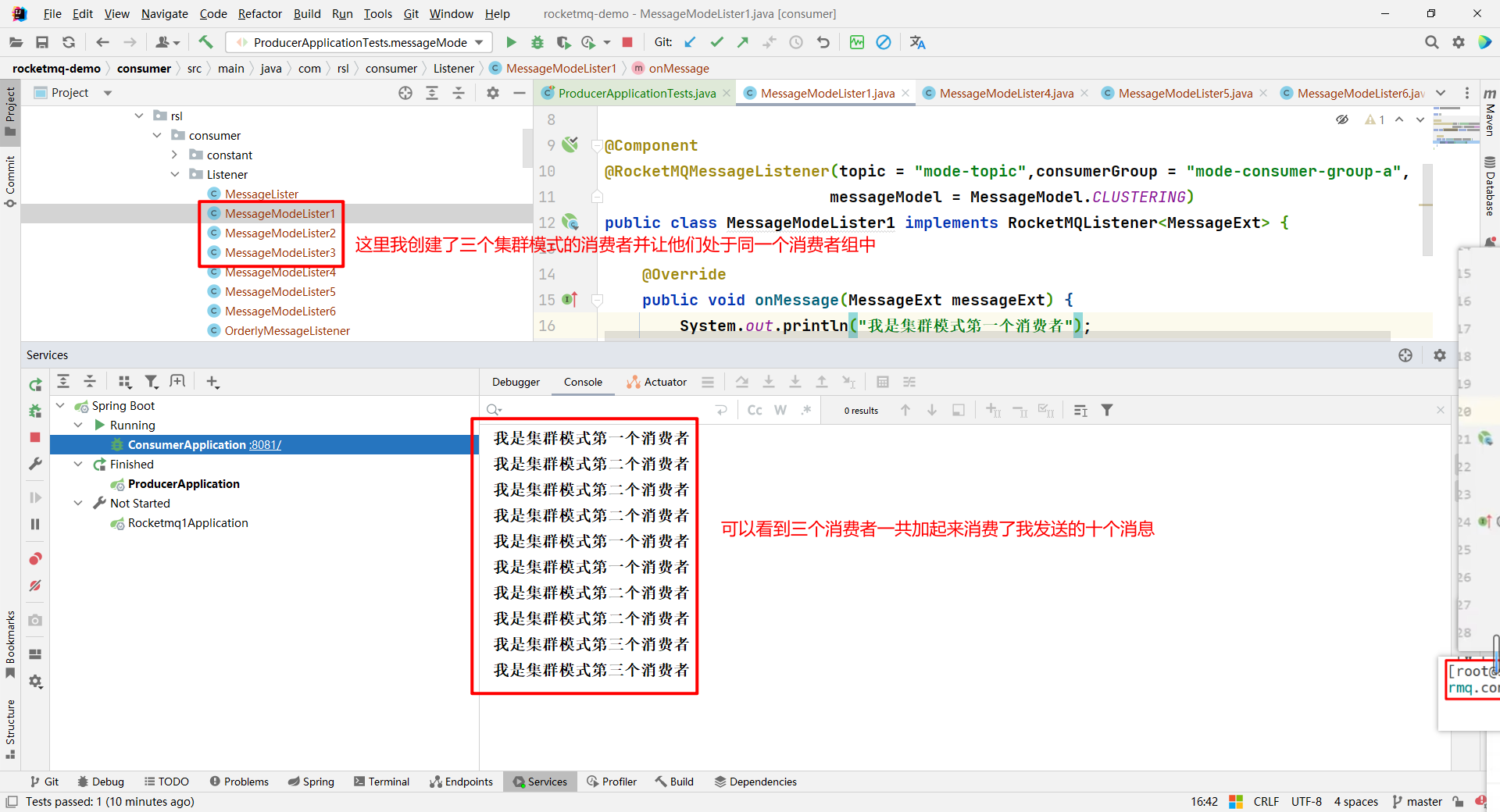Switch to ProducerApplicationTests.java tab
The image size is (1500, 812).
point(637,93)
